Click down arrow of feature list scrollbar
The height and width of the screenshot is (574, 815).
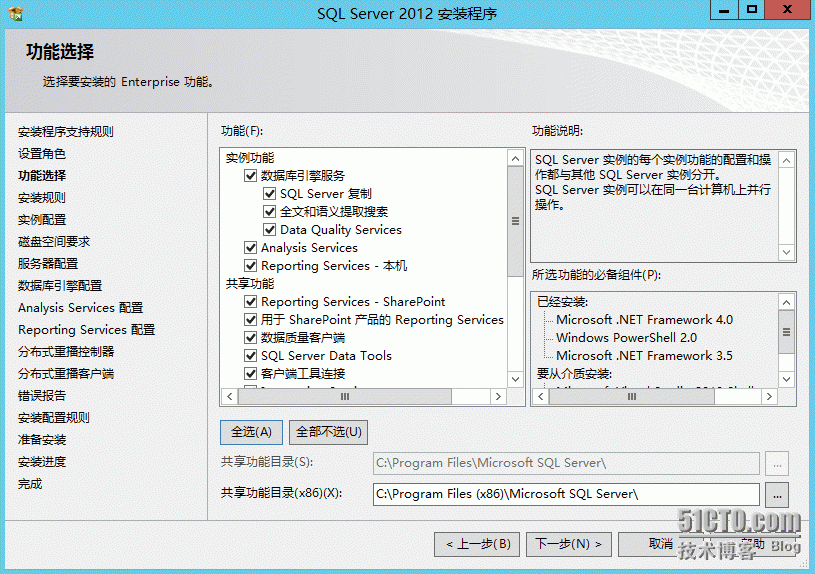[515, 379]
